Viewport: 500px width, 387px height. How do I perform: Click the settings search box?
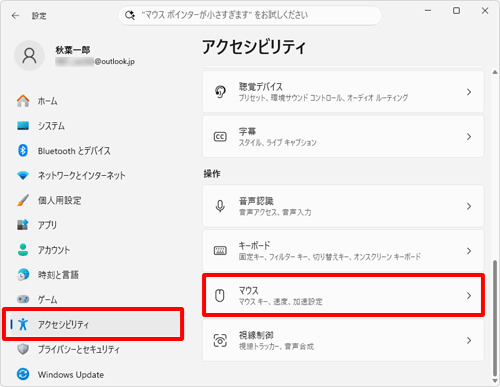tap(250, 15)
